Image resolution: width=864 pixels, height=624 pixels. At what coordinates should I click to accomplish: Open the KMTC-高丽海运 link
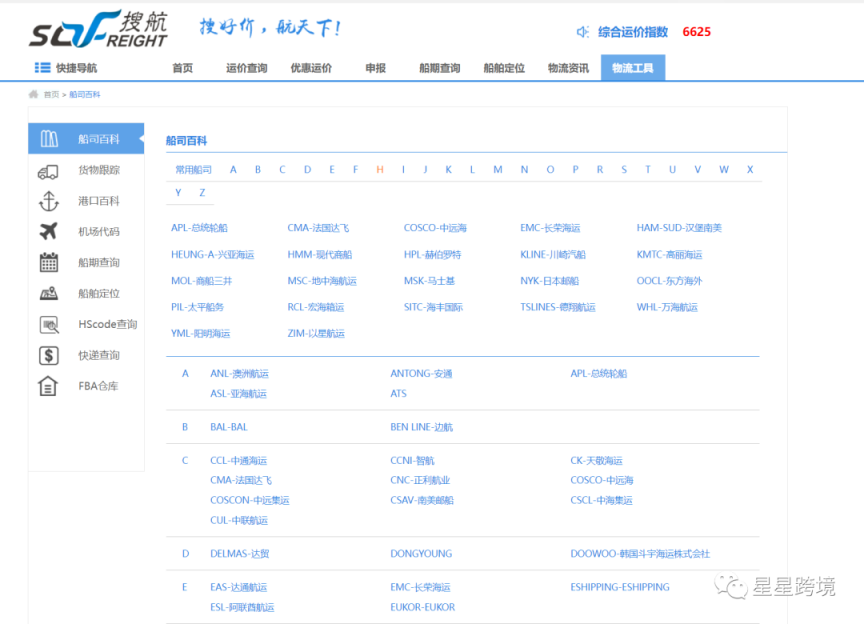click(669, 254)
